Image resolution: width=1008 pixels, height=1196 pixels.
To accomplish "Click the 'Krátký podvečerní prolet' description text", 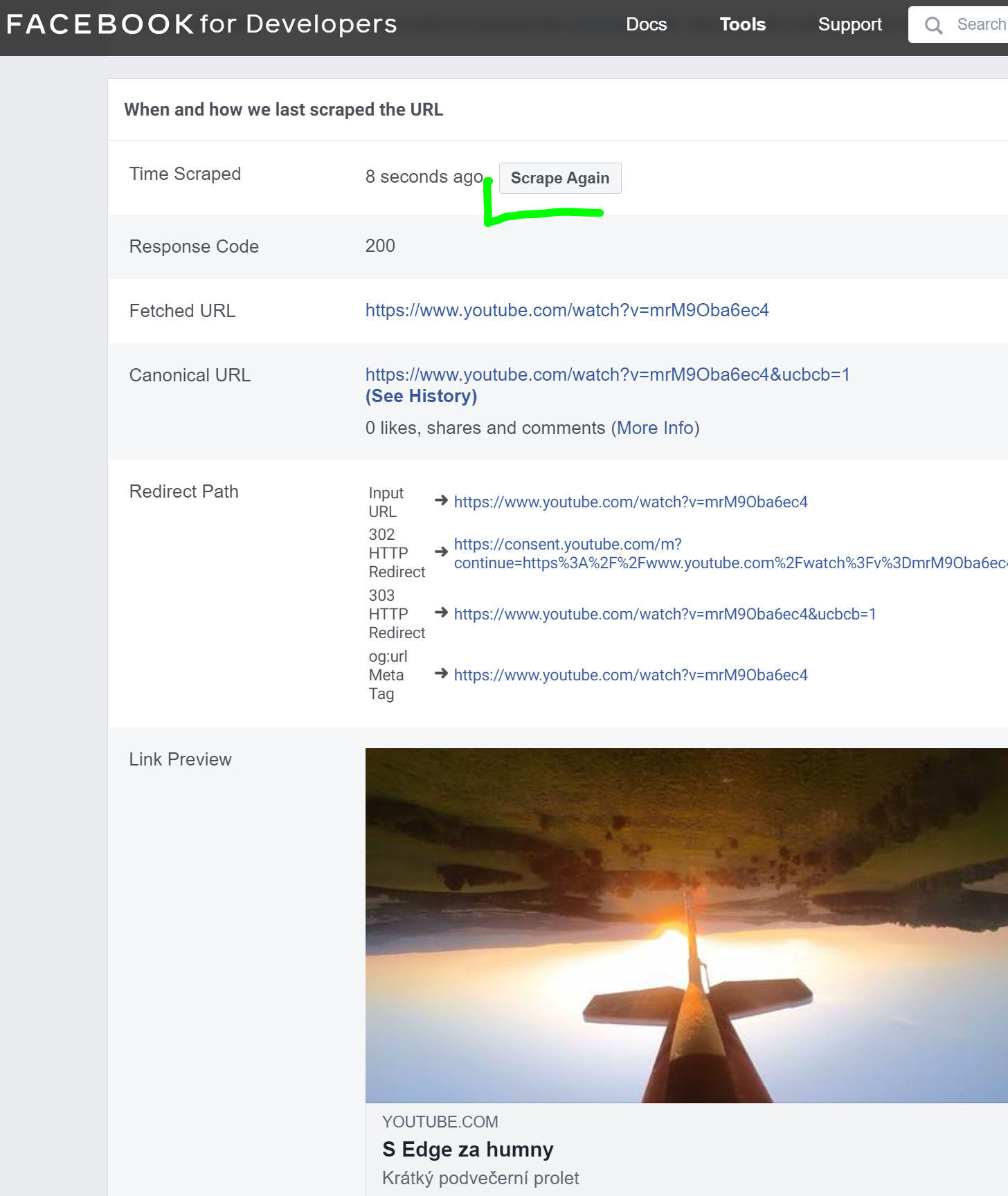I will click(x=480, y=1178).
